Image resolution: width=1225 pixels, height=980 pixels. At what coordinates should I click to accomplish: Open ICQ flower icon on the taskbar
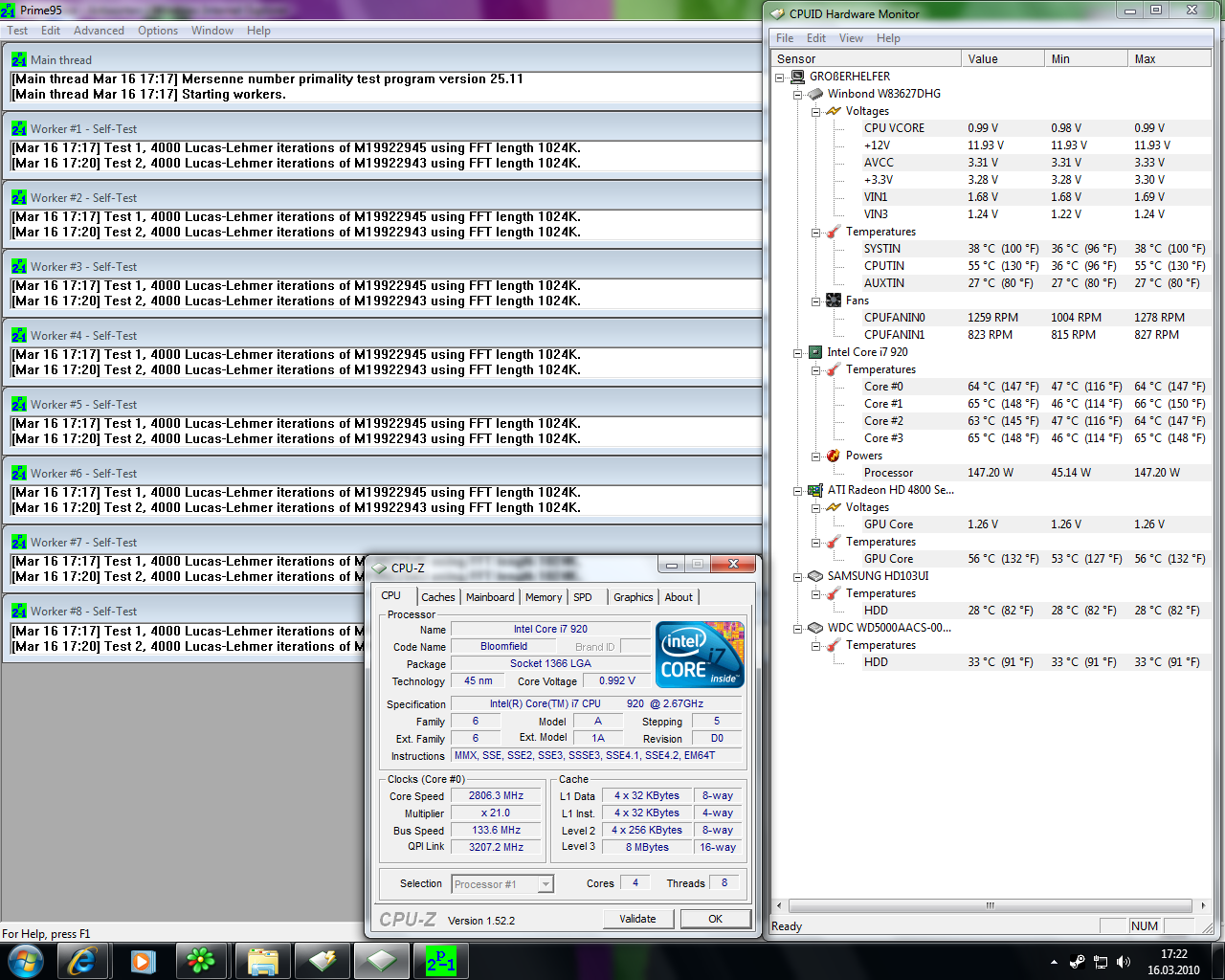(201, 961)
